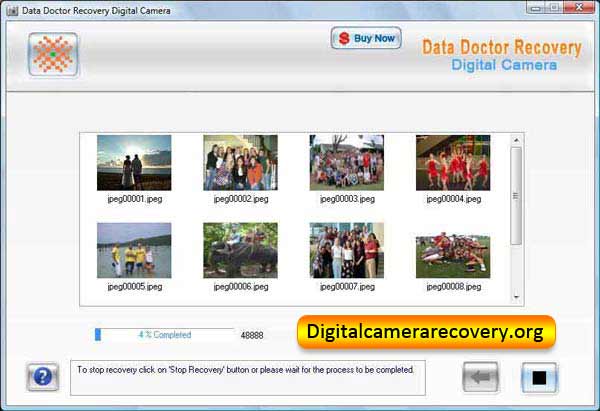Open the help question mark button
Image resolution: width=600 pixels, height=411 pixels.
(x=42, y=377)
